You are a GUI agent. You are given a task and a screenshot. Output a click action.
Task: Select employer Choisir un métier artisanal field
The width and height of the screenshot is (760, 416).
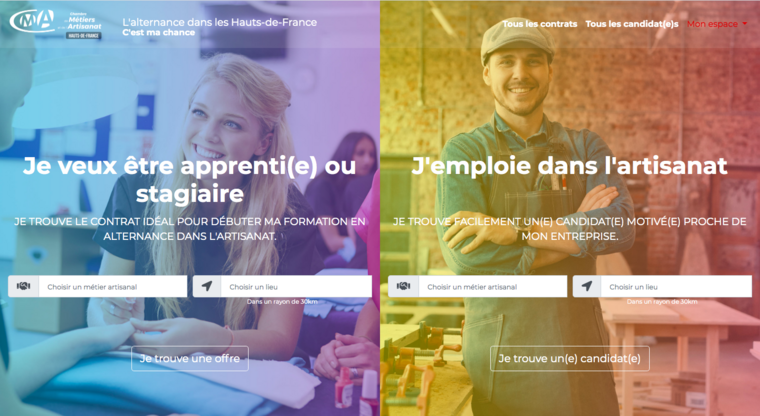(x=493, y=287)
